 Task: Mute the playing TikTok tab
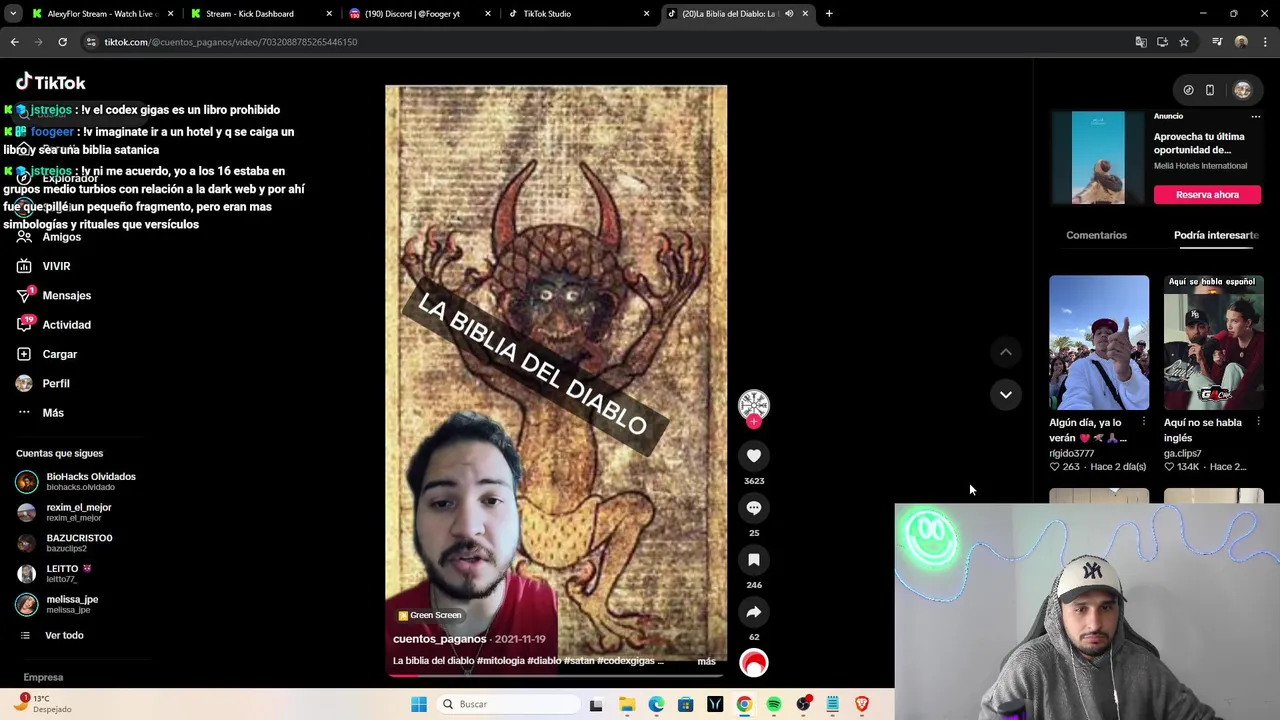(789, 14)
